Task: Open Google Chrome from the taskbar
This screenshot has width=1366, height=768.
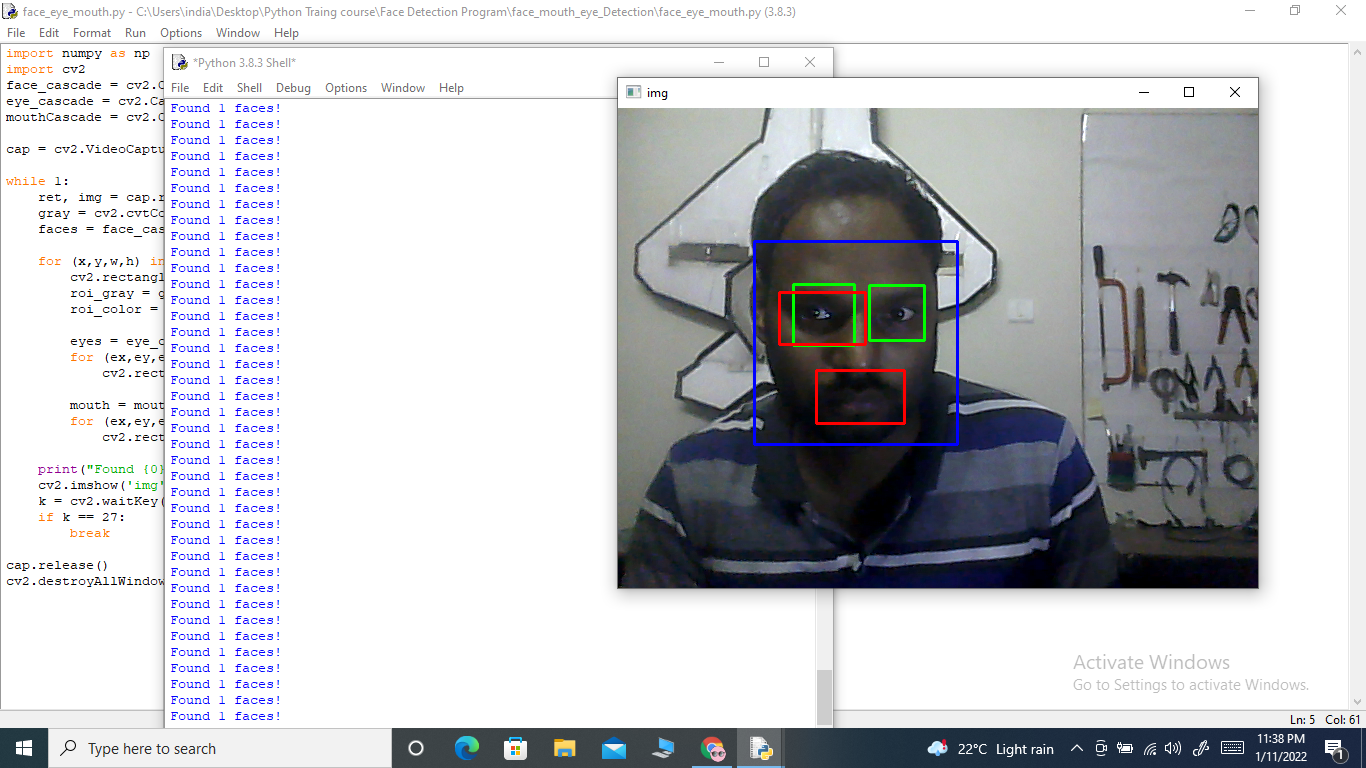Action: click(x=713, y=748)
